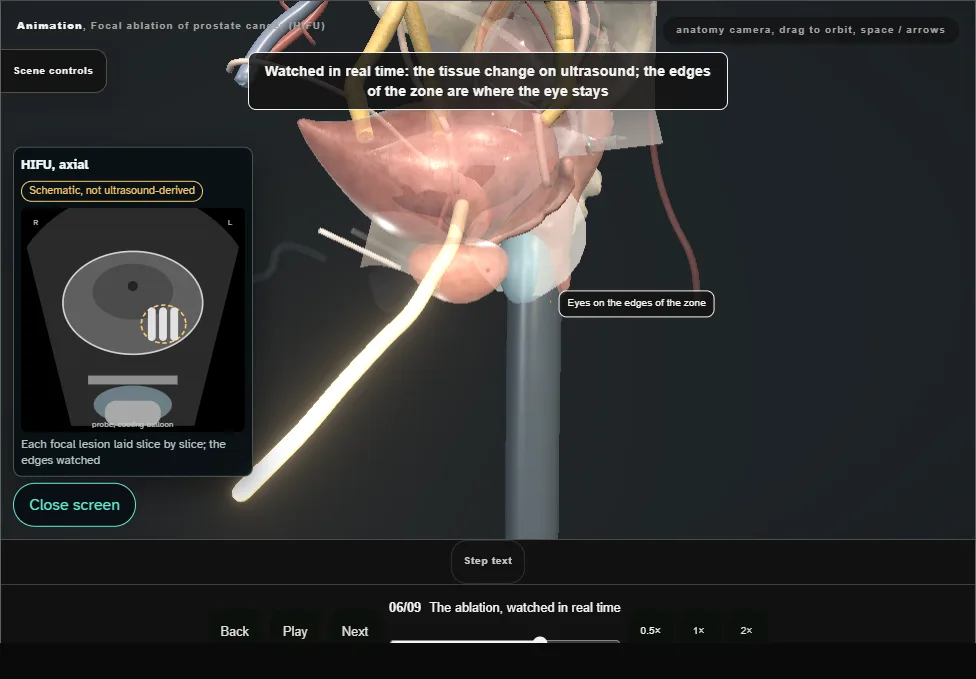The image size is (976, 679).
Task: Set playback speed to 2×
Action: point(746,630)
